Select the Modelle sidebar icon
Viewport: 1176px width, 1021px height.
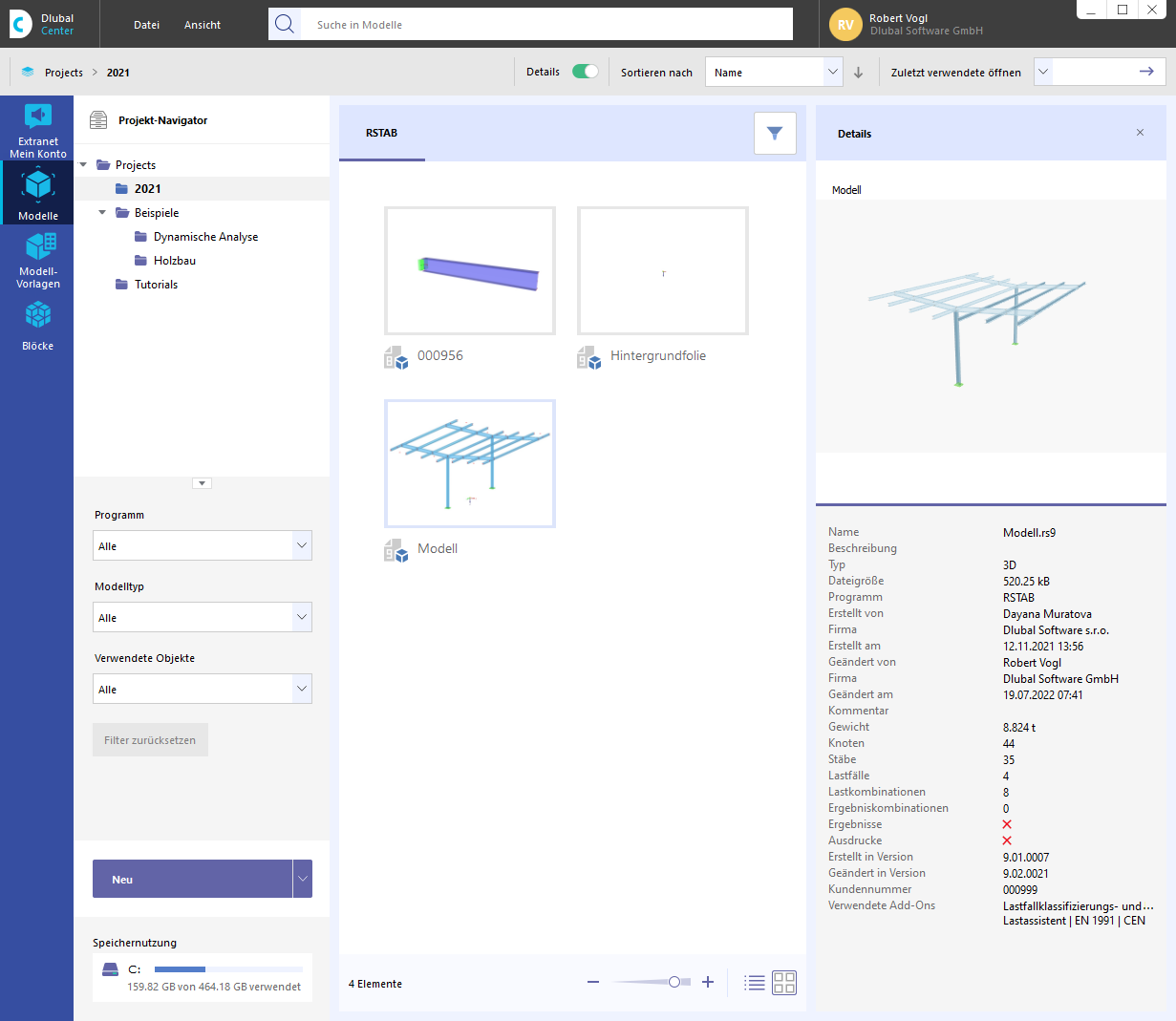point(38,194)
